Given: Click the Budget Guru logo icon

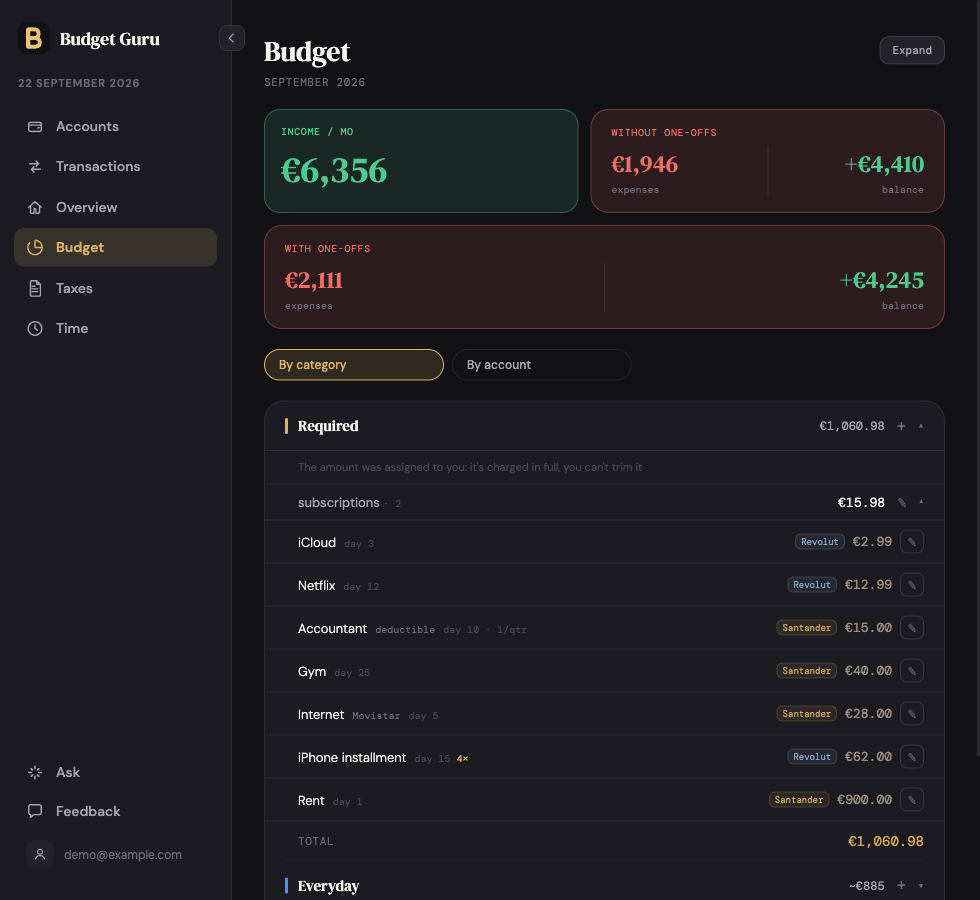Looking at the screenshot, I should click(34, 38).
